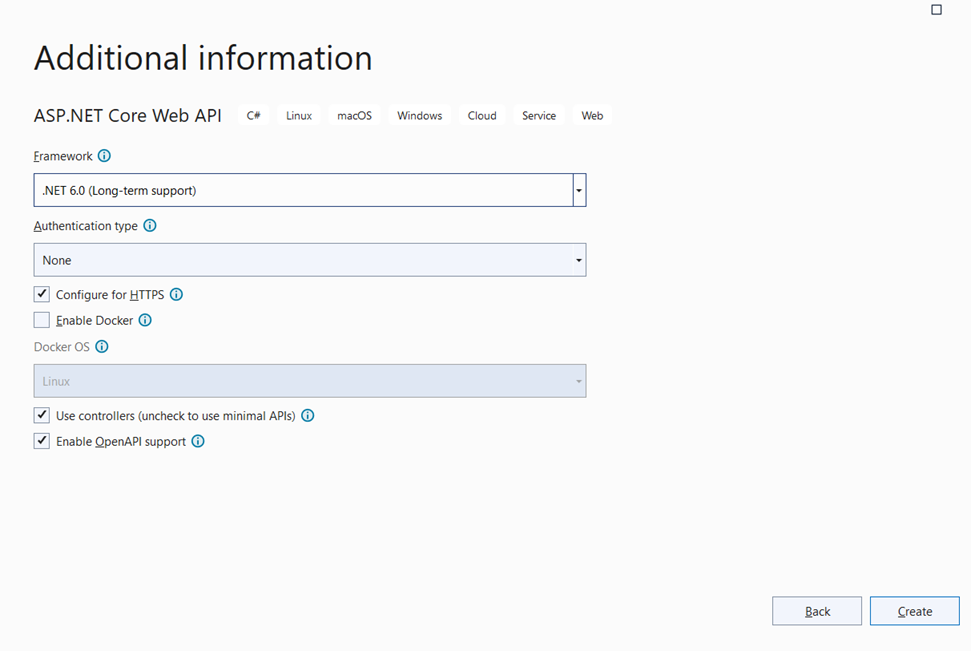The height and width of the screenshot is (657, 971).
Task: Expand the Docker OS dropdown
Action: (578, 381)
